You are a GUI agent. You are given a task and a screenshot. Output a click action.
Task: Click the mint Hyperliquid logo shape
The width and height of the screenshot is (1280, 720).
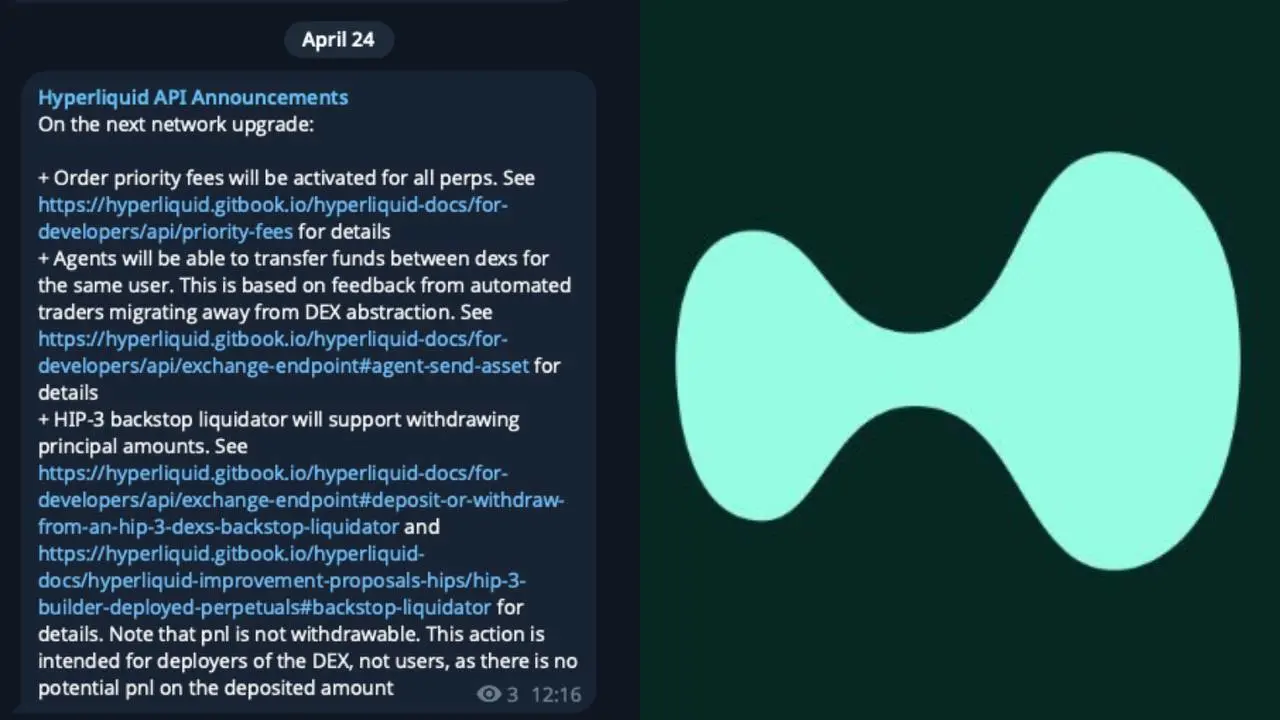click(x=957, y=360)
